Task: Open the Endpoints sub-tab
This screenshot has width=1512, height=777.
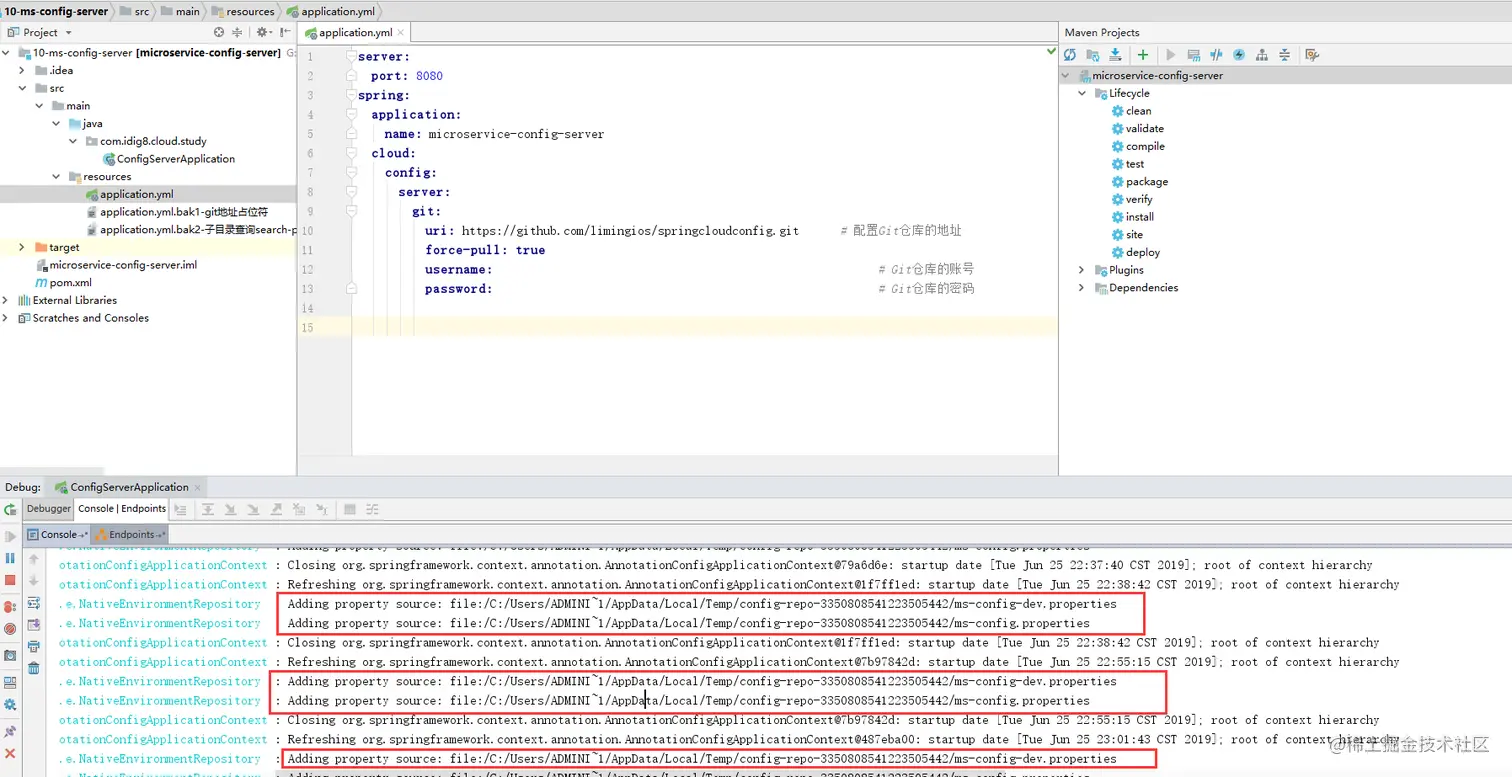Action: tap(131, 535)
